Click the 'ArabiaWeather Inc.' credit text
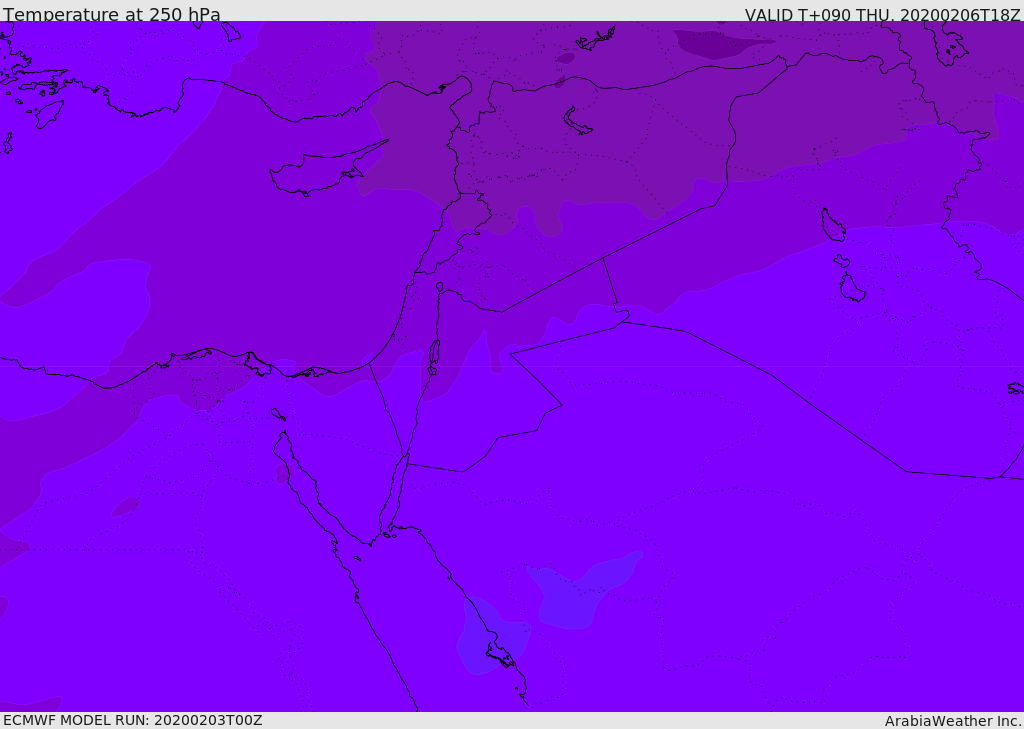The width and height of the screenshot is (1024, 729). [x=952, y=721]
